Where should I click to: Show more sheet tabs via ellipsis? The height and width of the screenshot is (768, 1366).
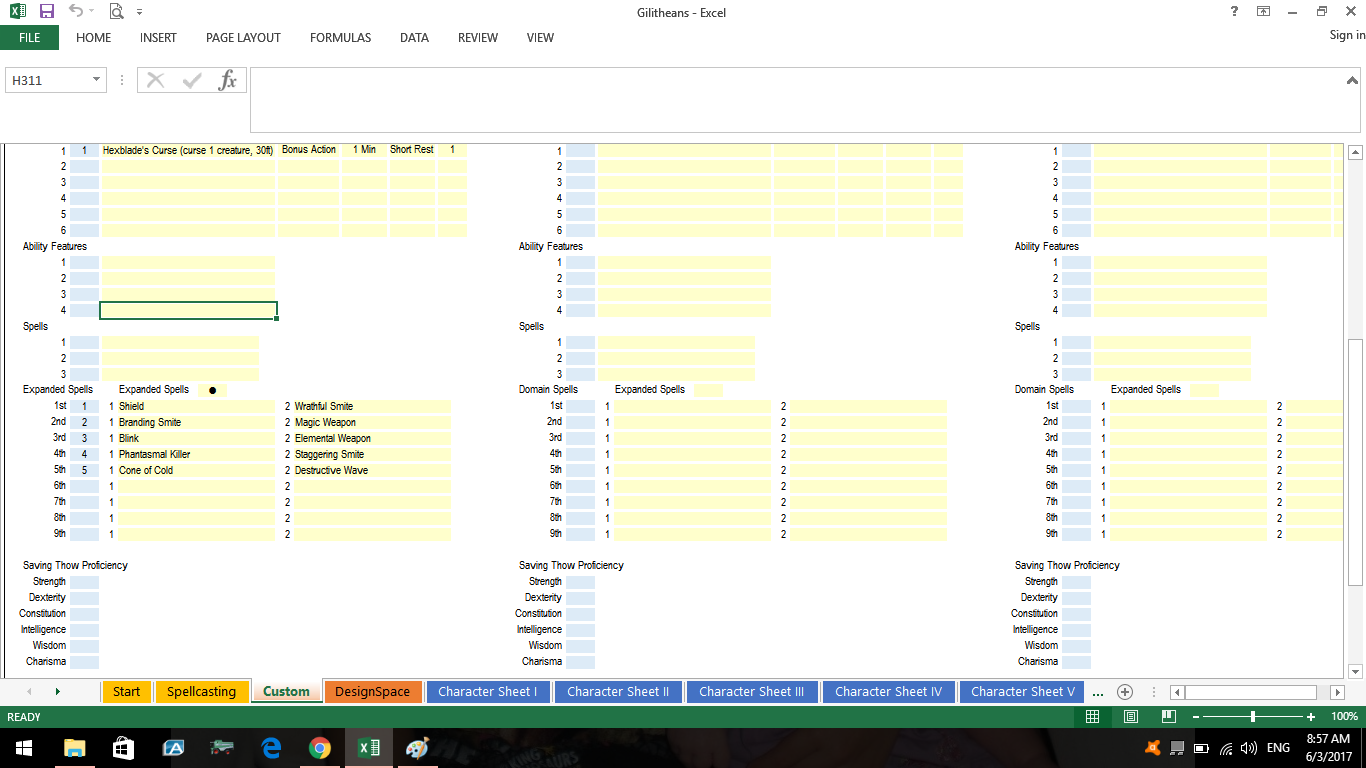[1097, 692]
